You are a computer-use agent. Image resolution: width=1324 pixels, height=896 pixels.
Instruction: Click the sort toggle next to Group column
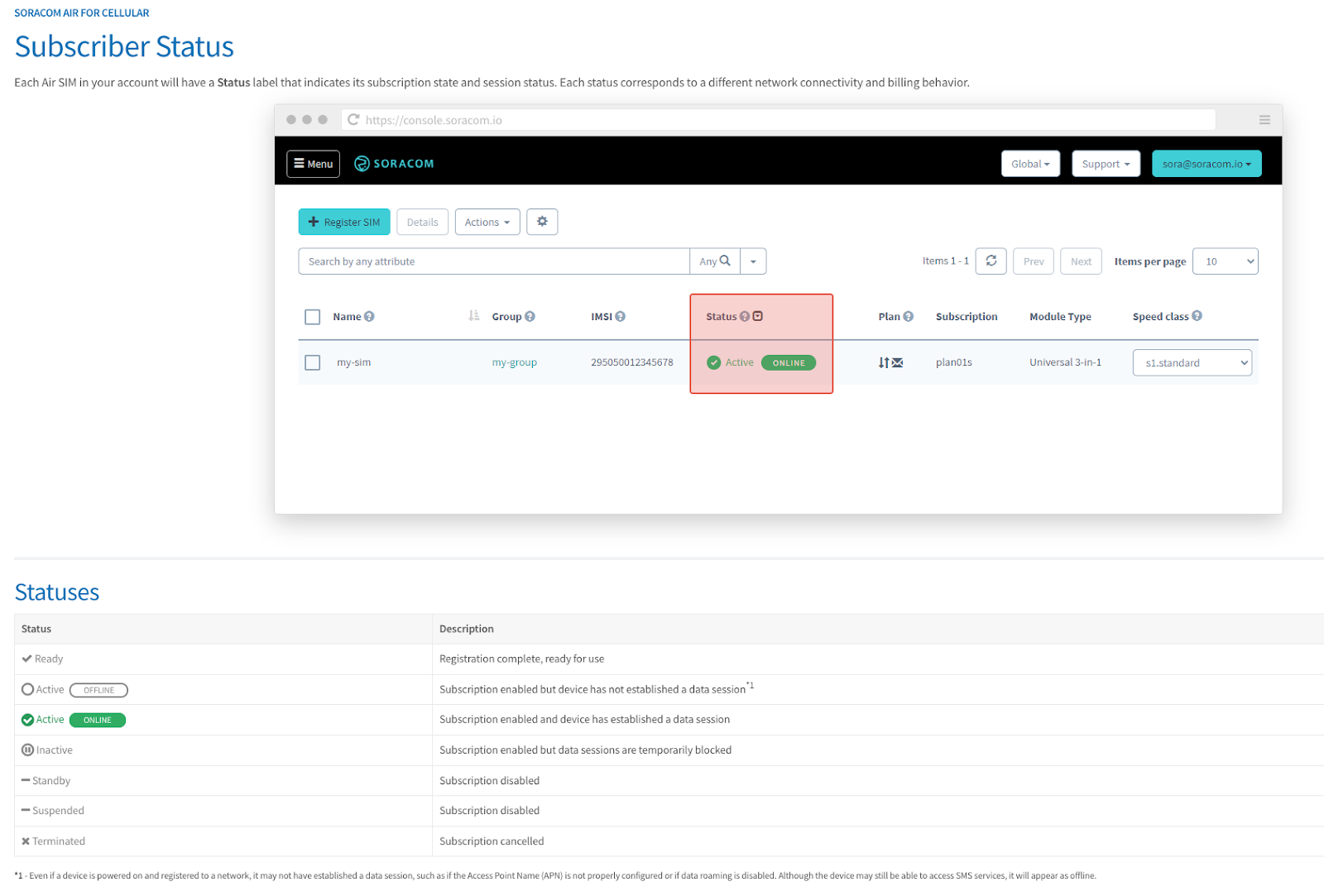click(473, 315)
